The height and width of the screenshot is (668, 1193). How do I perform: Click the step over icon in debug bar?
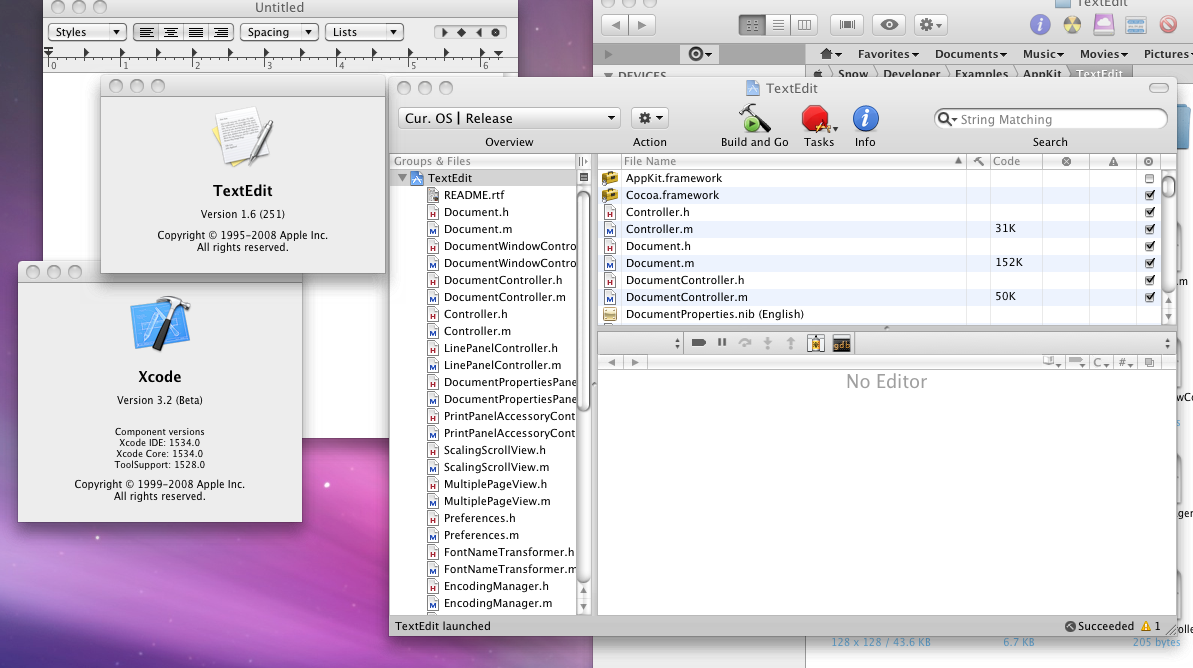[745, 343]
